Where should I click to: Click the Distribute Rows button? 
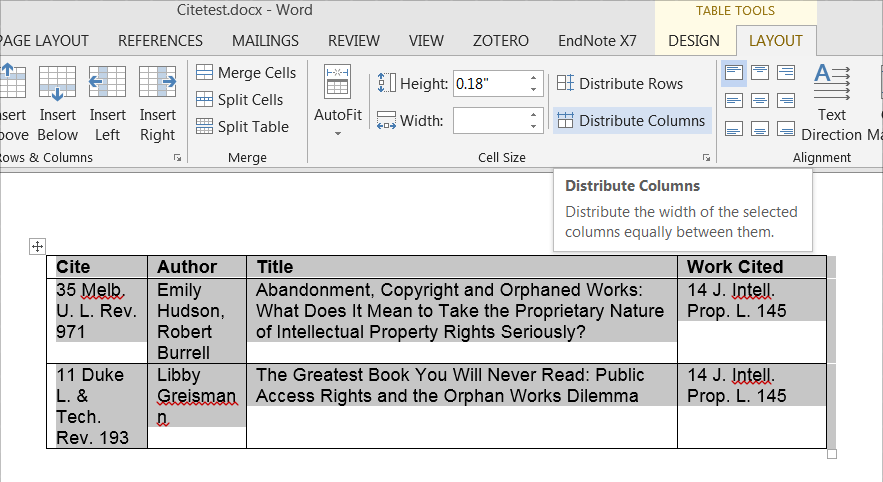click(620, 84)
